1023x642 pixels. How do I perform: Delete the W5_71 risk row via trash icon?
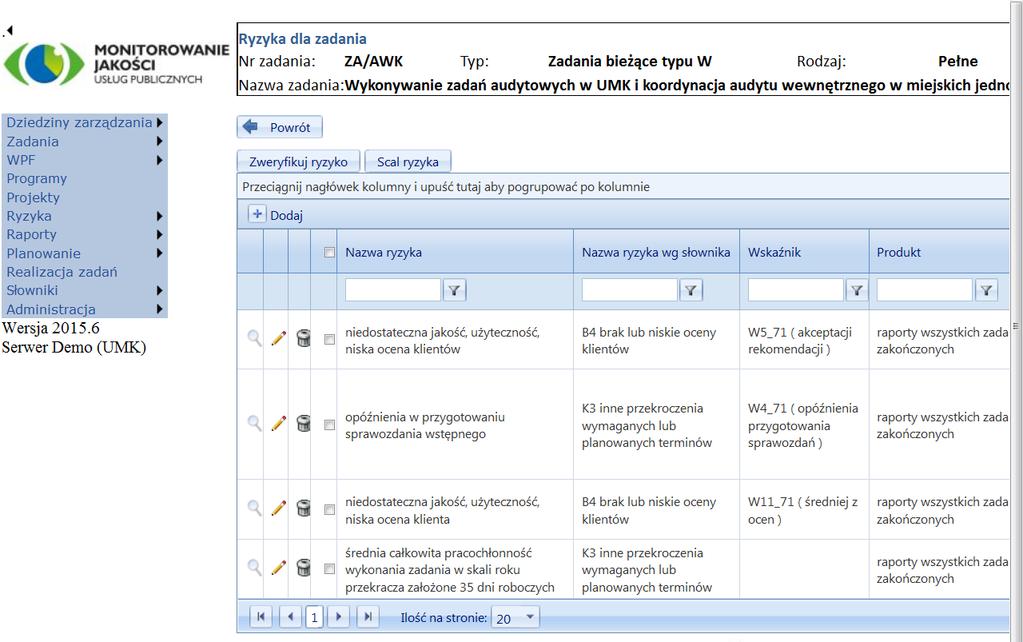coord(303,338)
